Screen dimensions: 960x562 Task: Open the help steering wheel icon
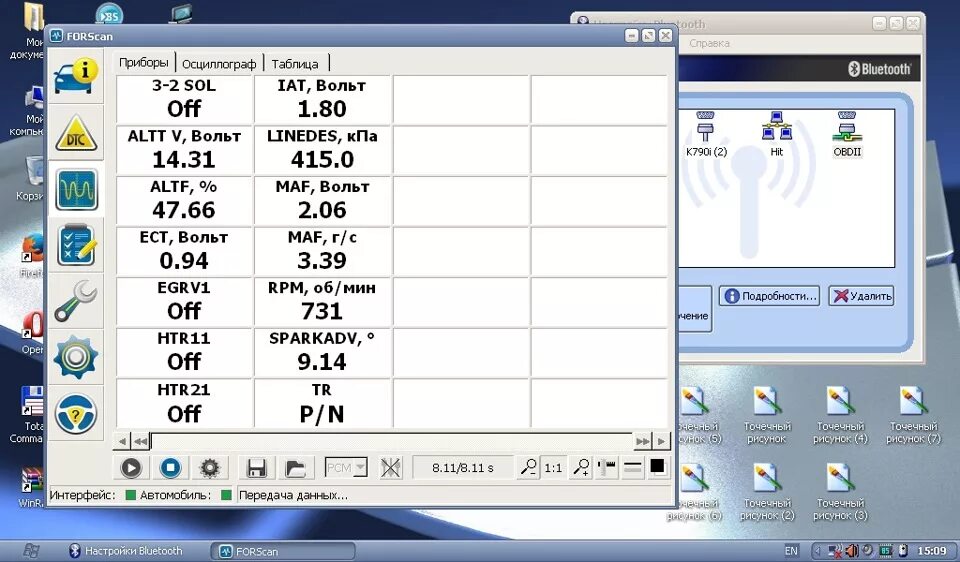(x=76, y=413)
